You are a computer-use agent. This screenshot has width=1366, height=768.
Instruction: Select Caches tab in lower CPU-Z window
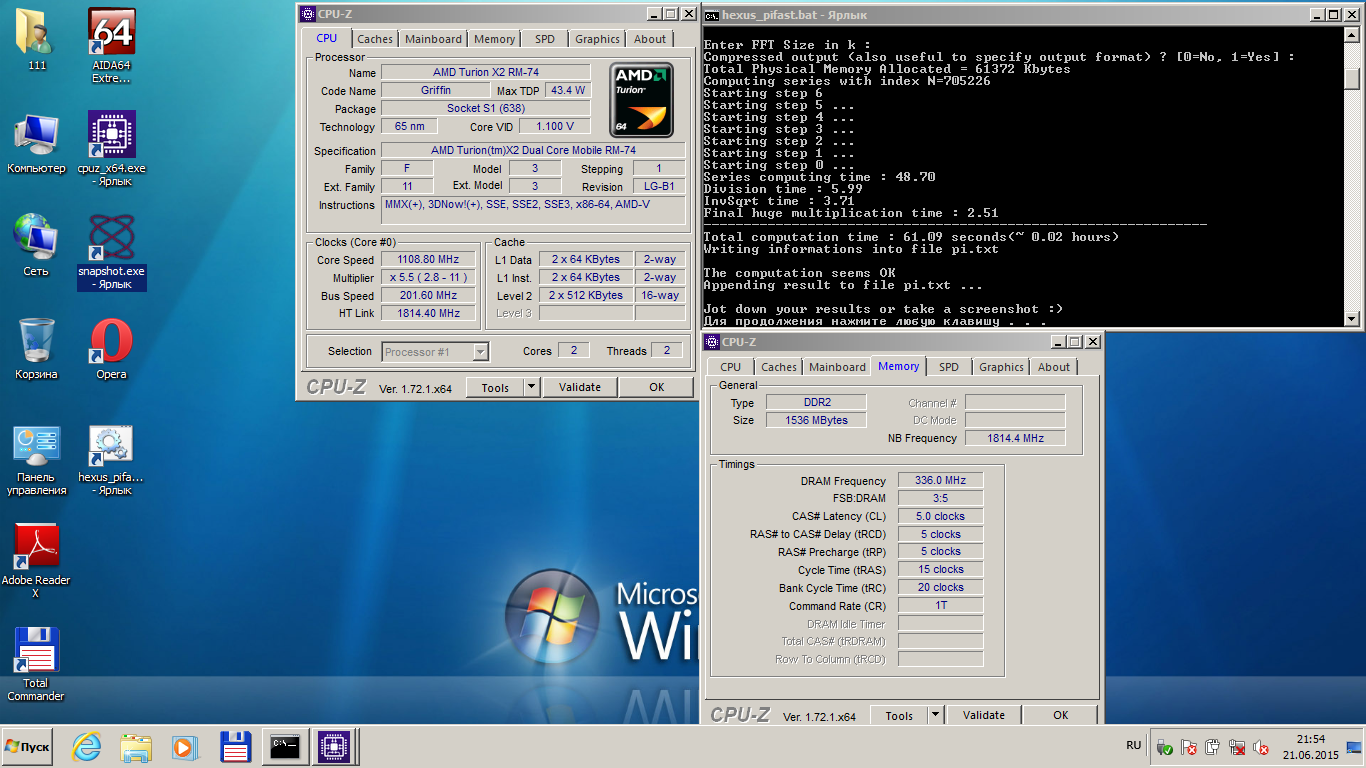[779, 367]
